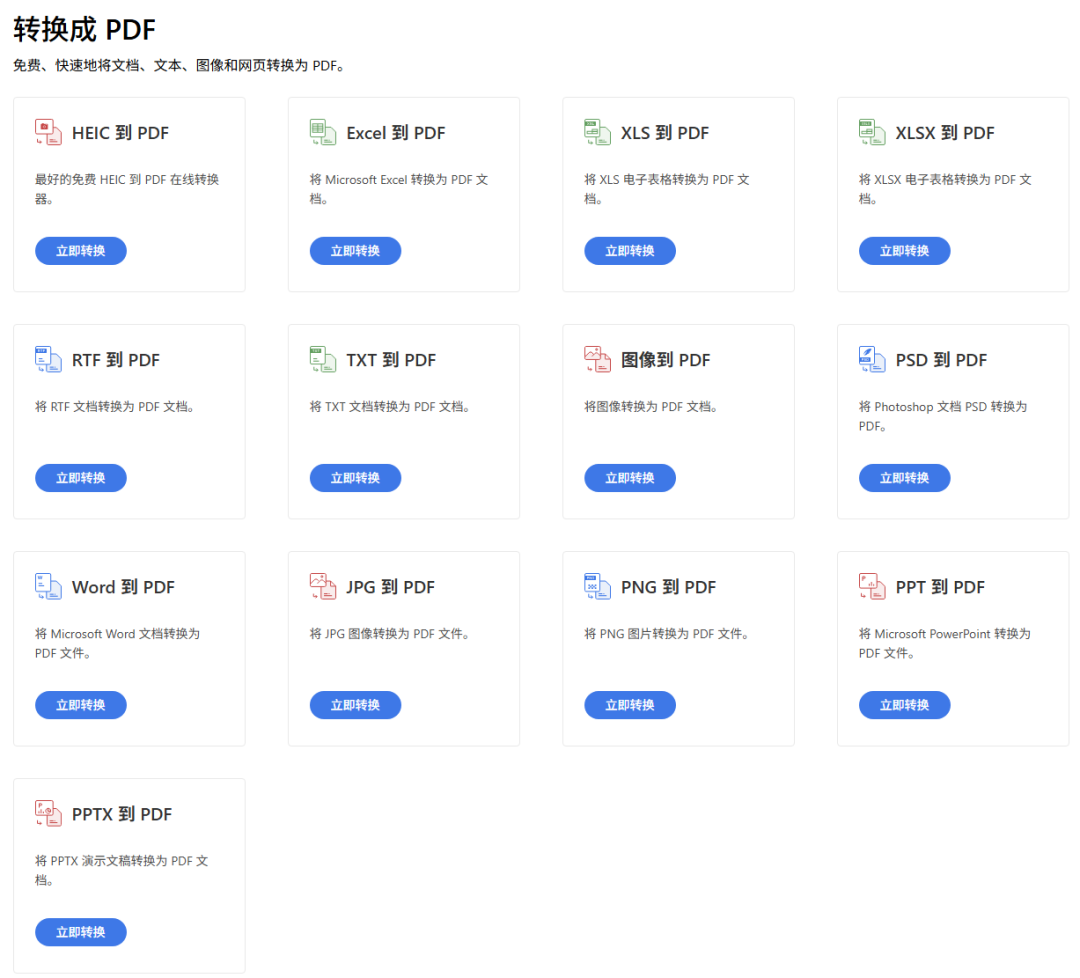The height and width of the screenshot is (978, 1080).
Task: Click the 转换成 PDF page heading
Action: point(84,30)
